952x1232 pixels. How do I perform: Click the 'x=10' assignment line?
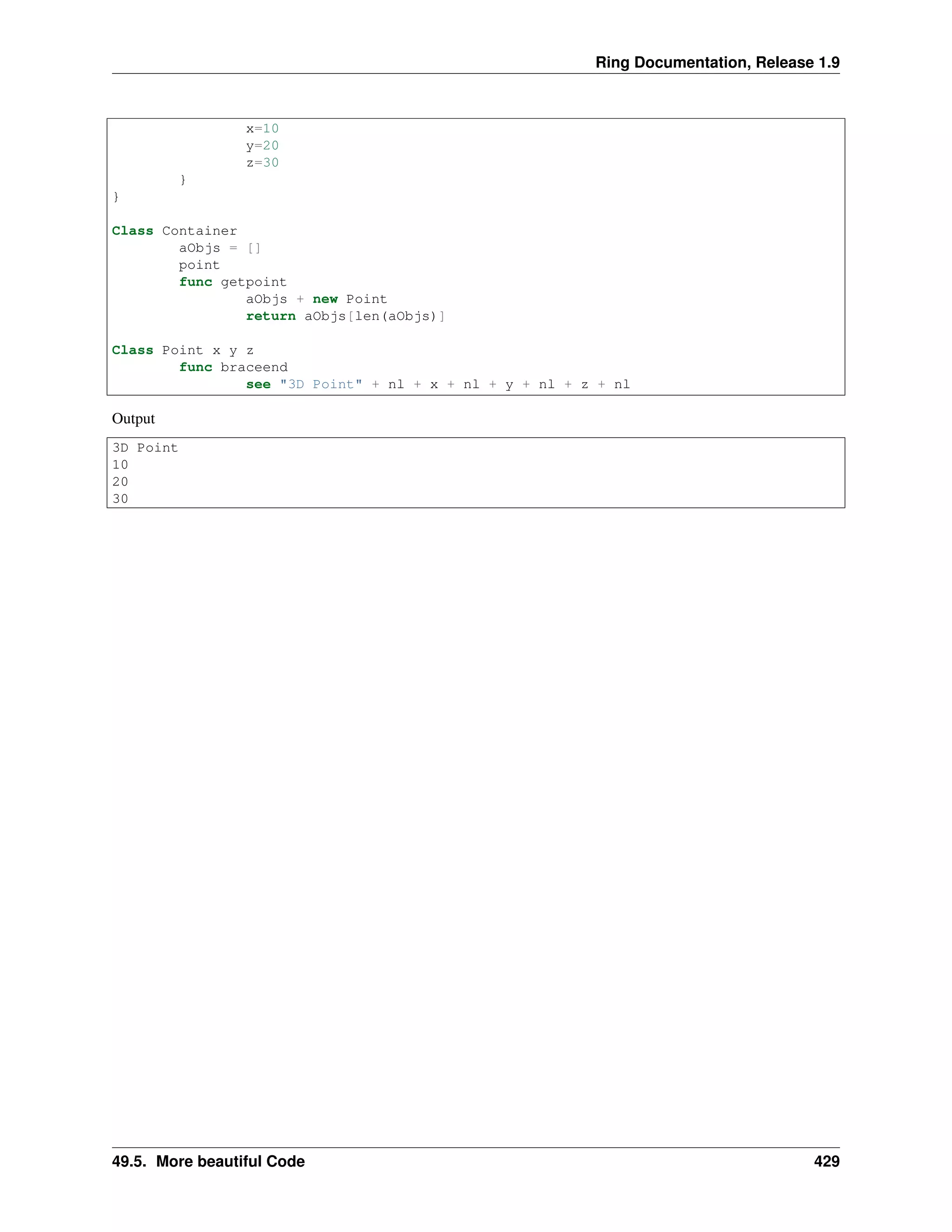tap(262, 129)
